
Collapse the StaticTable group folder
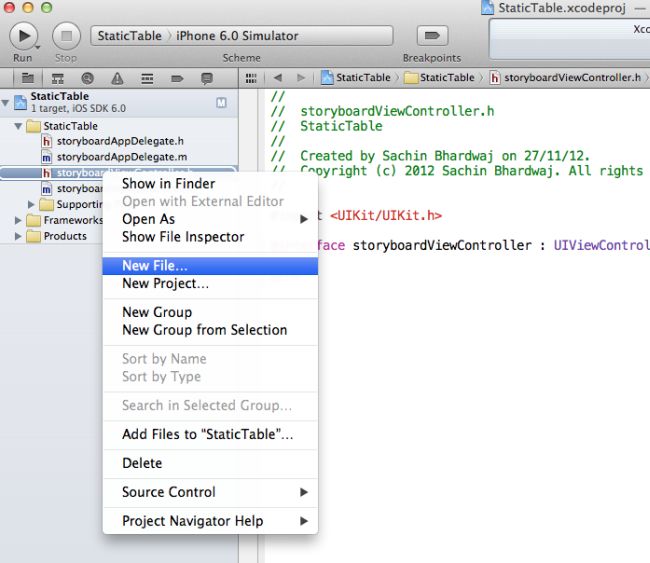[18, 126]
